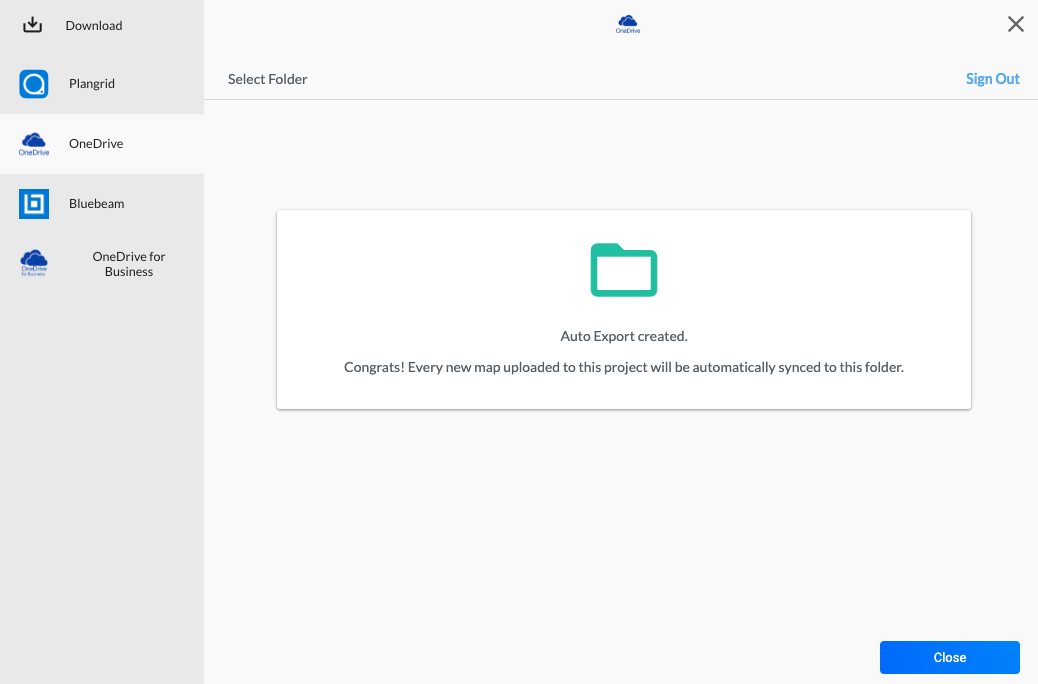Select the OneDrive text label in sidebar
This screenshot has height=684, width=1038.
pyautogui.click(x=96, y=144)
